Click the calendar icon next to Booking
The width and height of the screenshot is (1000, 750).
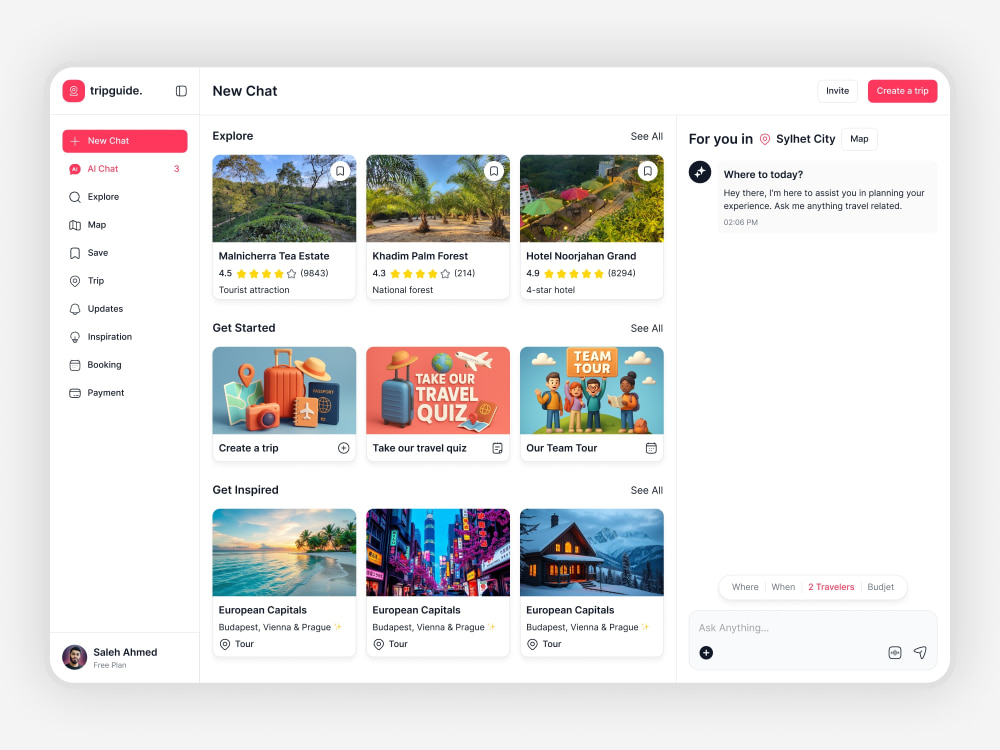point(75,365)
